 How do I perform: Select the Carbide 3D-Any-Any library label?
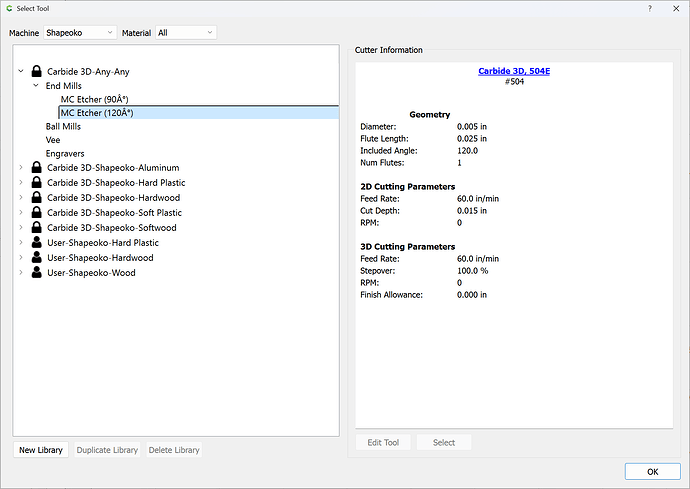88,72
